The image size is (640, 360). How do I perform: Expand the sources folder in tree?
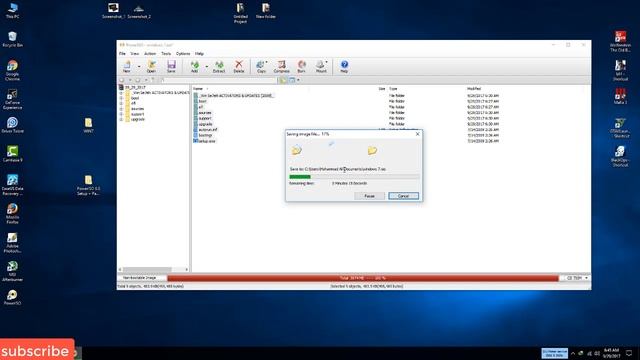click(121, 109)
